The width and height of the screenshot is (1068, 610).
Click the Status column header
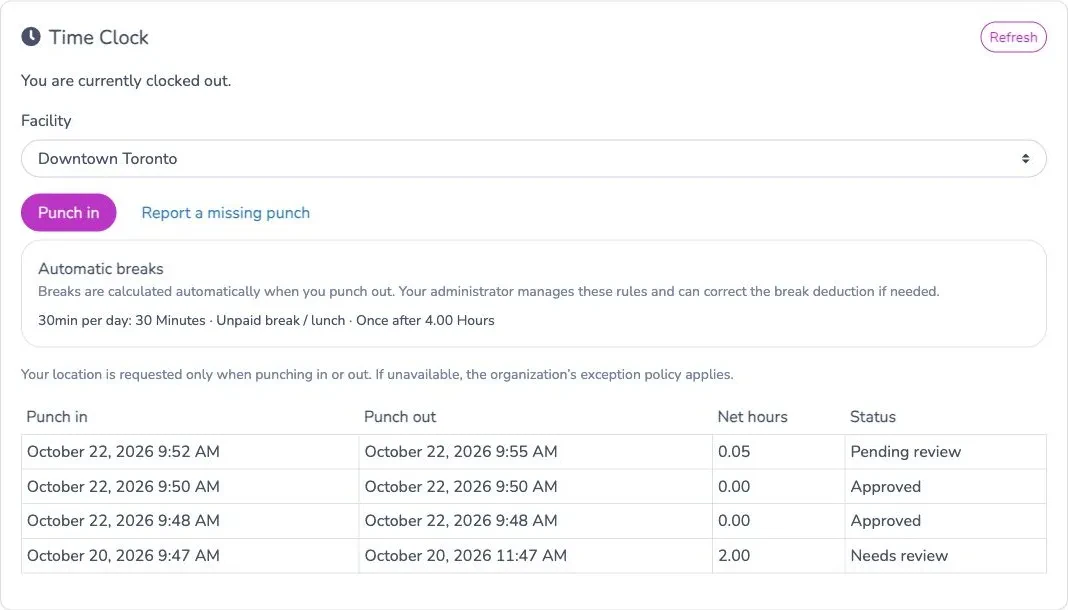click(x=873, y=417)
